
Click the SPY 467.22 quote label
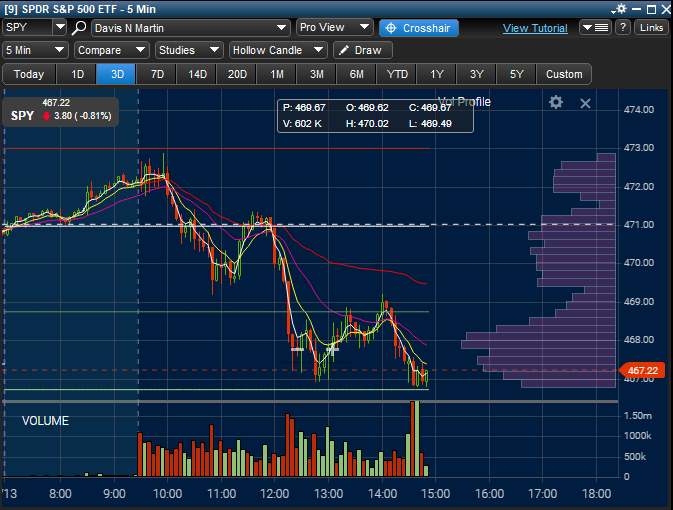(61, 111)
